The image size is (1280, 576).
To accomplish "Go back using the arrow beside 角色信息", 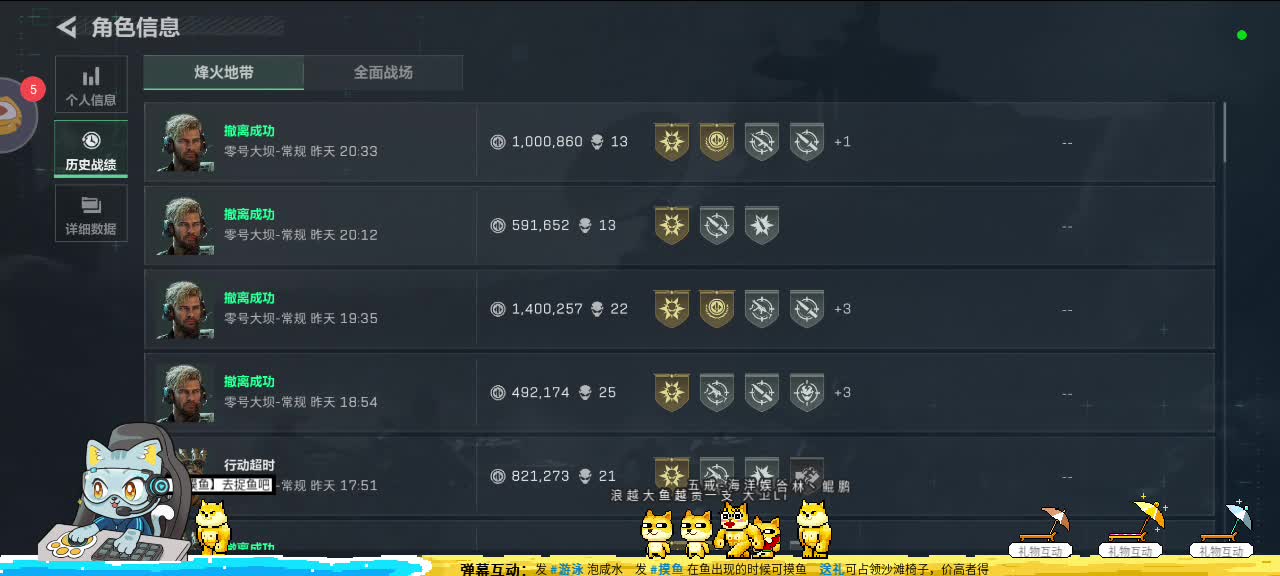I will [x=67, y=27].
